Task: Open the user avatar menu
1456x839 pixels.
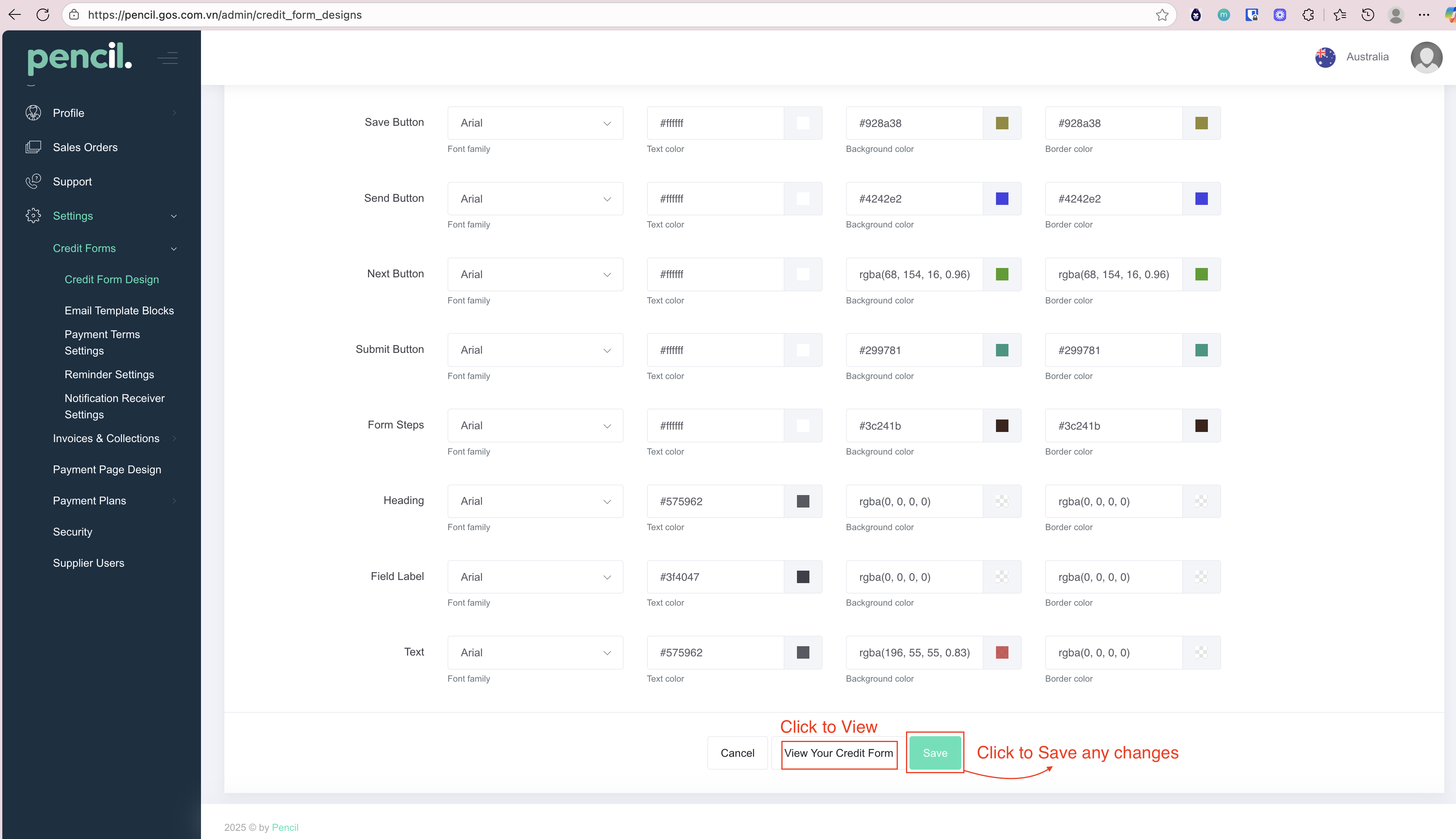Action: pyautogui.click(x=1426, y=57)
